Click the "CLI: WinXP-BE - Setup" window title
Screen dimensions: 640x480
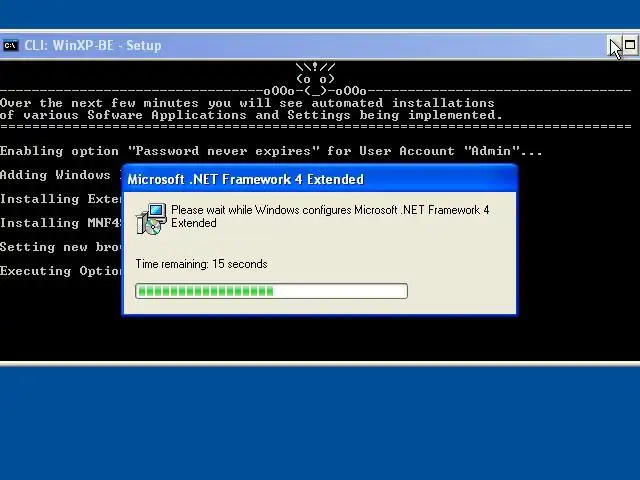pos(93,45)
